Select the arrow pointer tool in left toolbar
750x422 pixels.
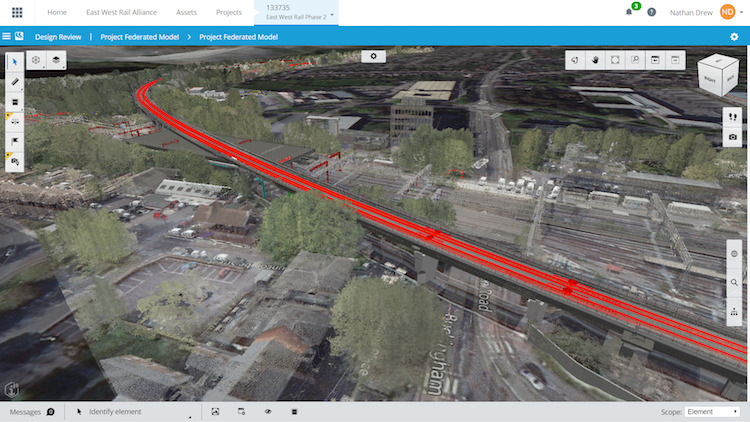coord(16,61)
